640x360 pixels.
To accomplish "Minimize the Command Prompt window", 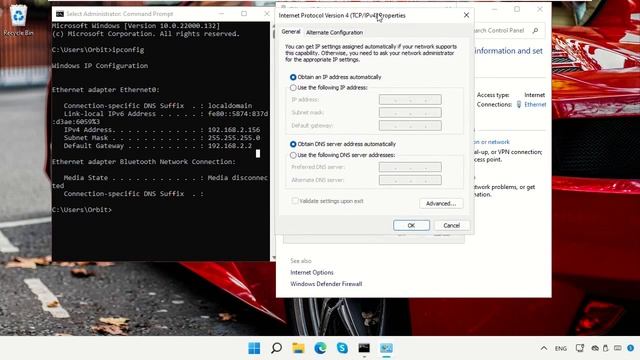I will coord(221,13).
